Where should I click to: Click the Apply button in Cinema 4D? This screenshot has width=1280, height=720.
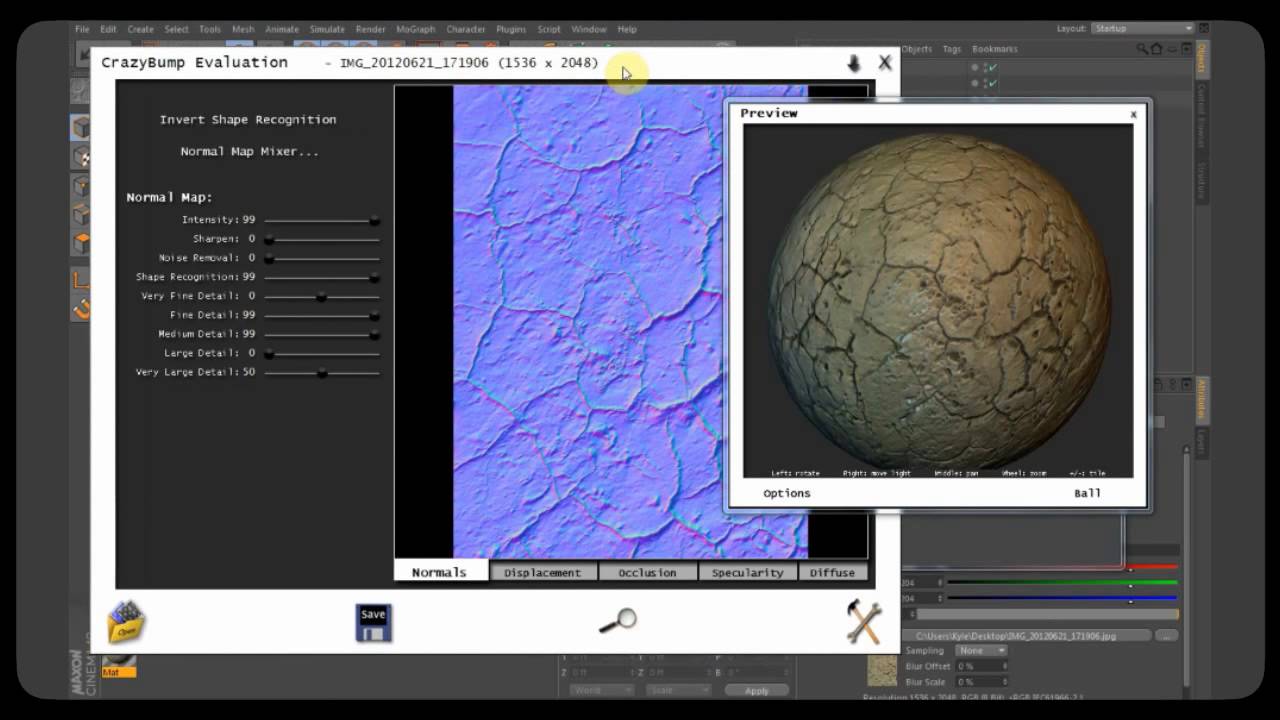[757, 691]
